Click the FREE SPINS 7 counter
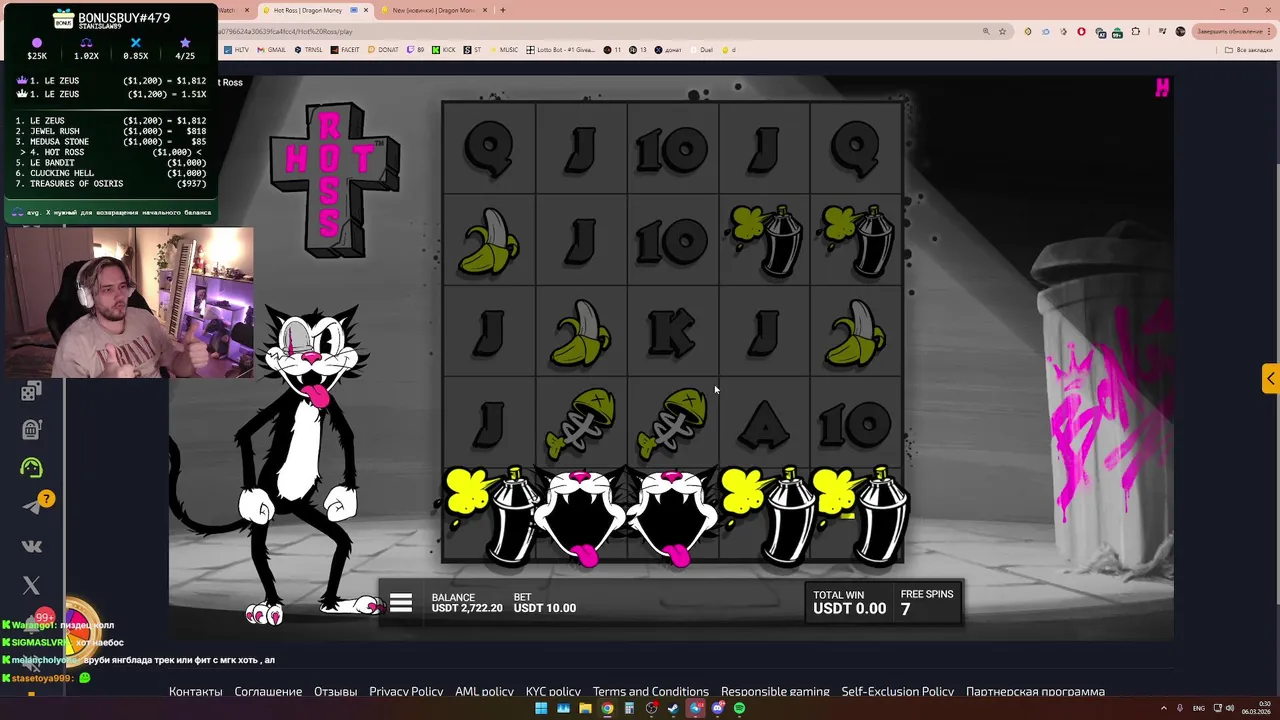This screenshot has height=720, width=1280. pos(926,602)
